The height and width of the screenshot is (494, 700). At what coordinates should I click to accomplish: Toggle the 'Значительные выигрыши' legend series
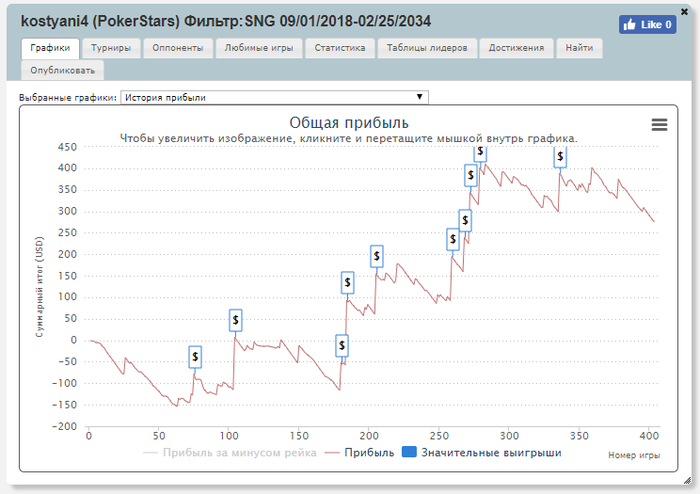point(482,452)
